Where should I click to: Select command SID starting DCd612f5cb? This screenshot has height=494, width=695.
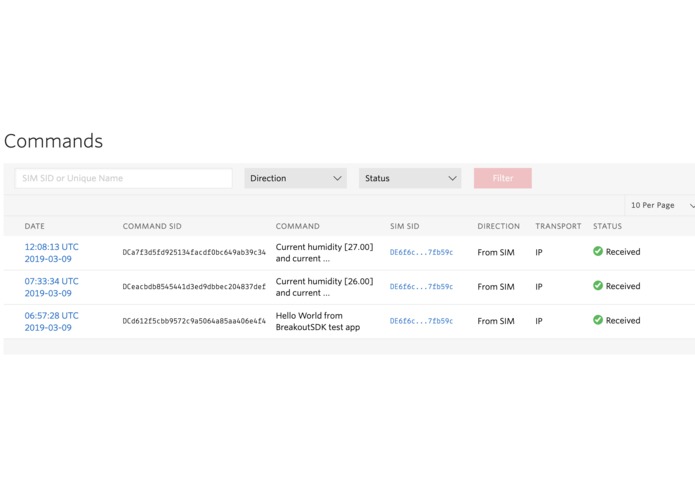[x=194, y=321]
